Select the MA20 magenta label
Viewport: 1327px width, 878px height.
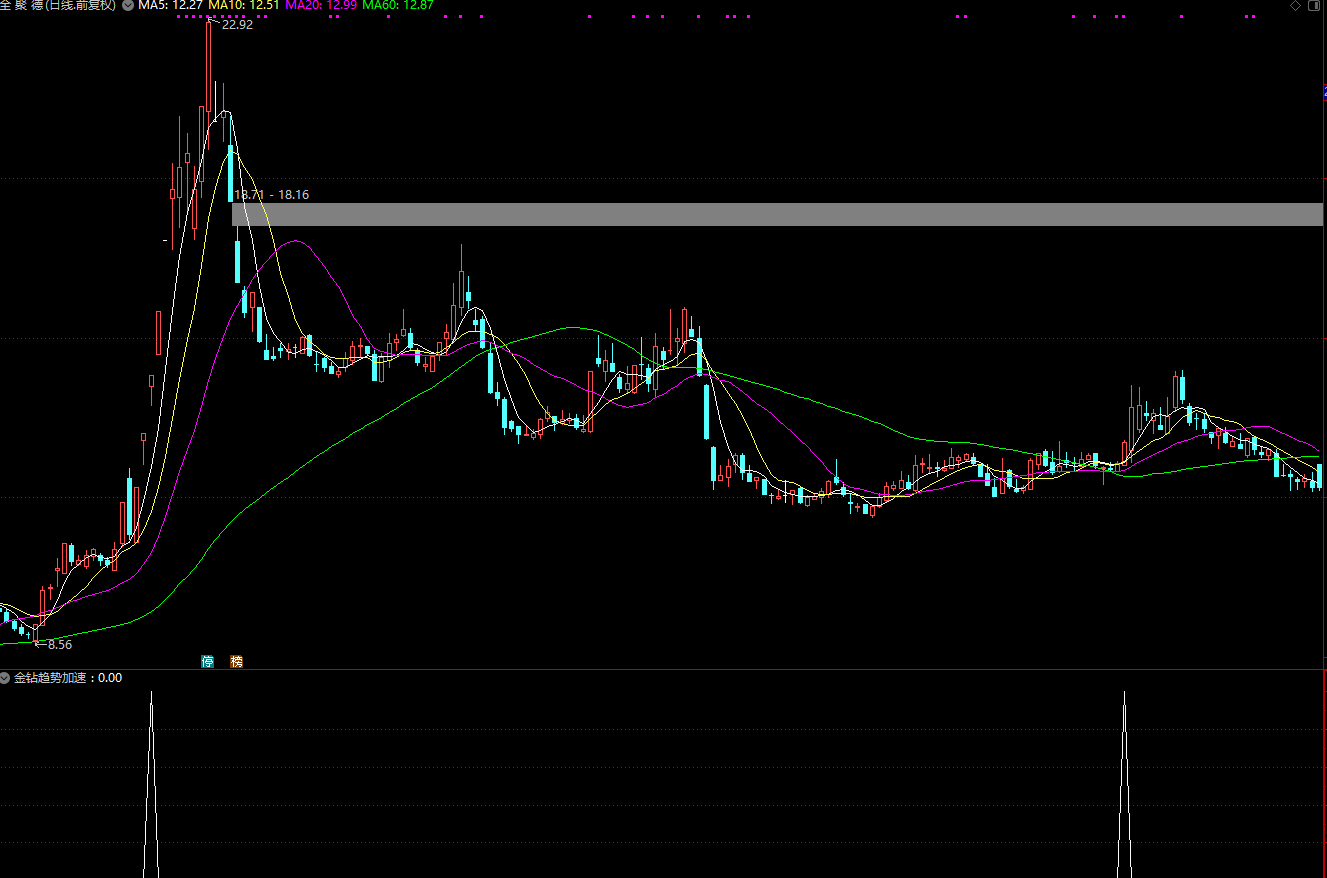322,5
